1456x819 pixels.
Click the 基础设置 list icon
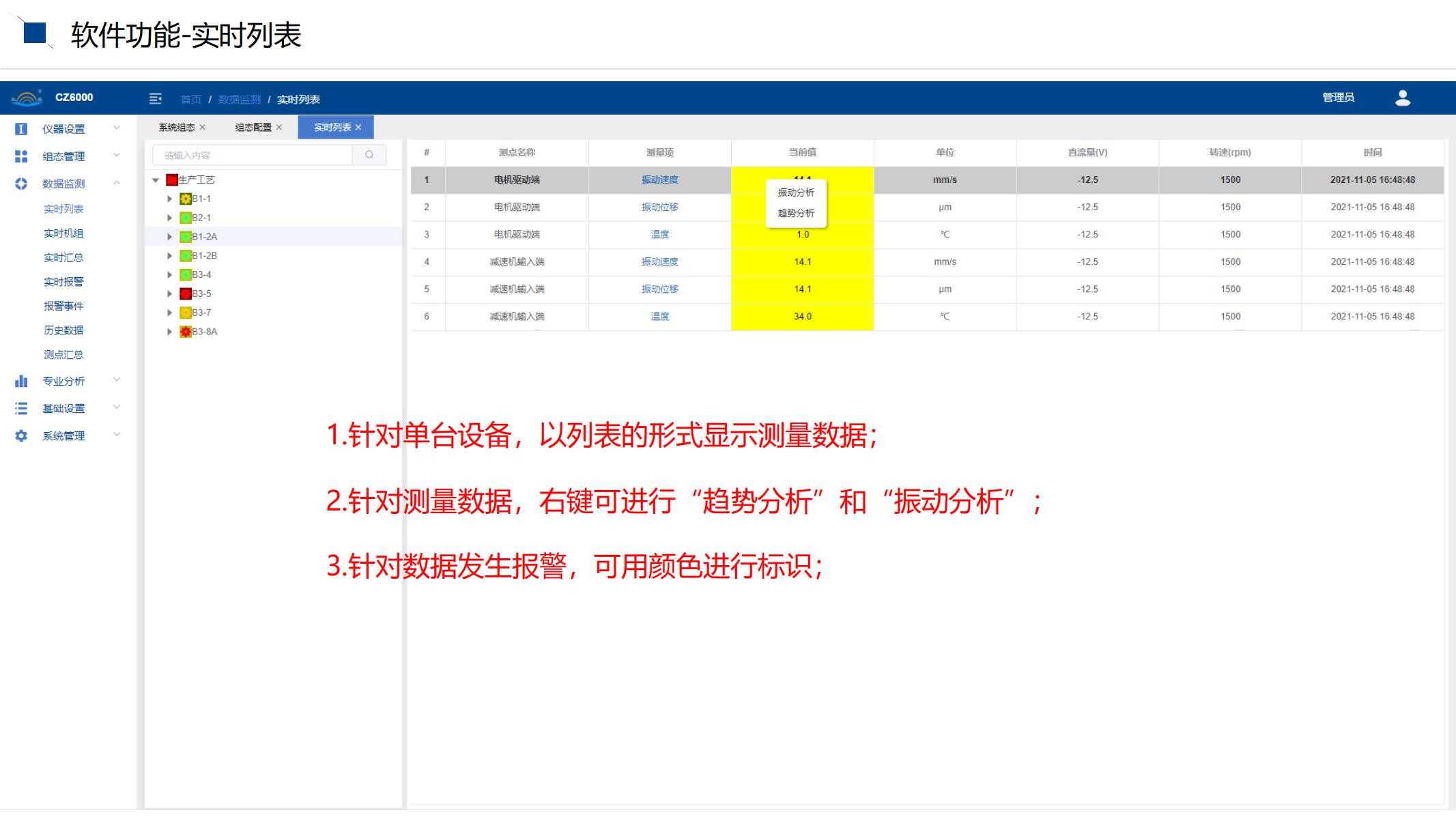[22, 408]
